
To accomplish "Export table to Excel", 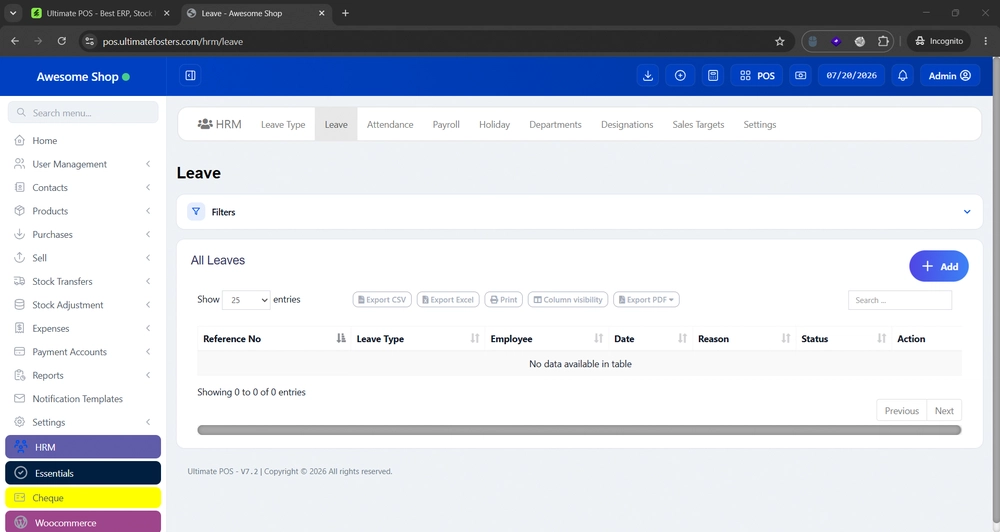I will point(450,300).
